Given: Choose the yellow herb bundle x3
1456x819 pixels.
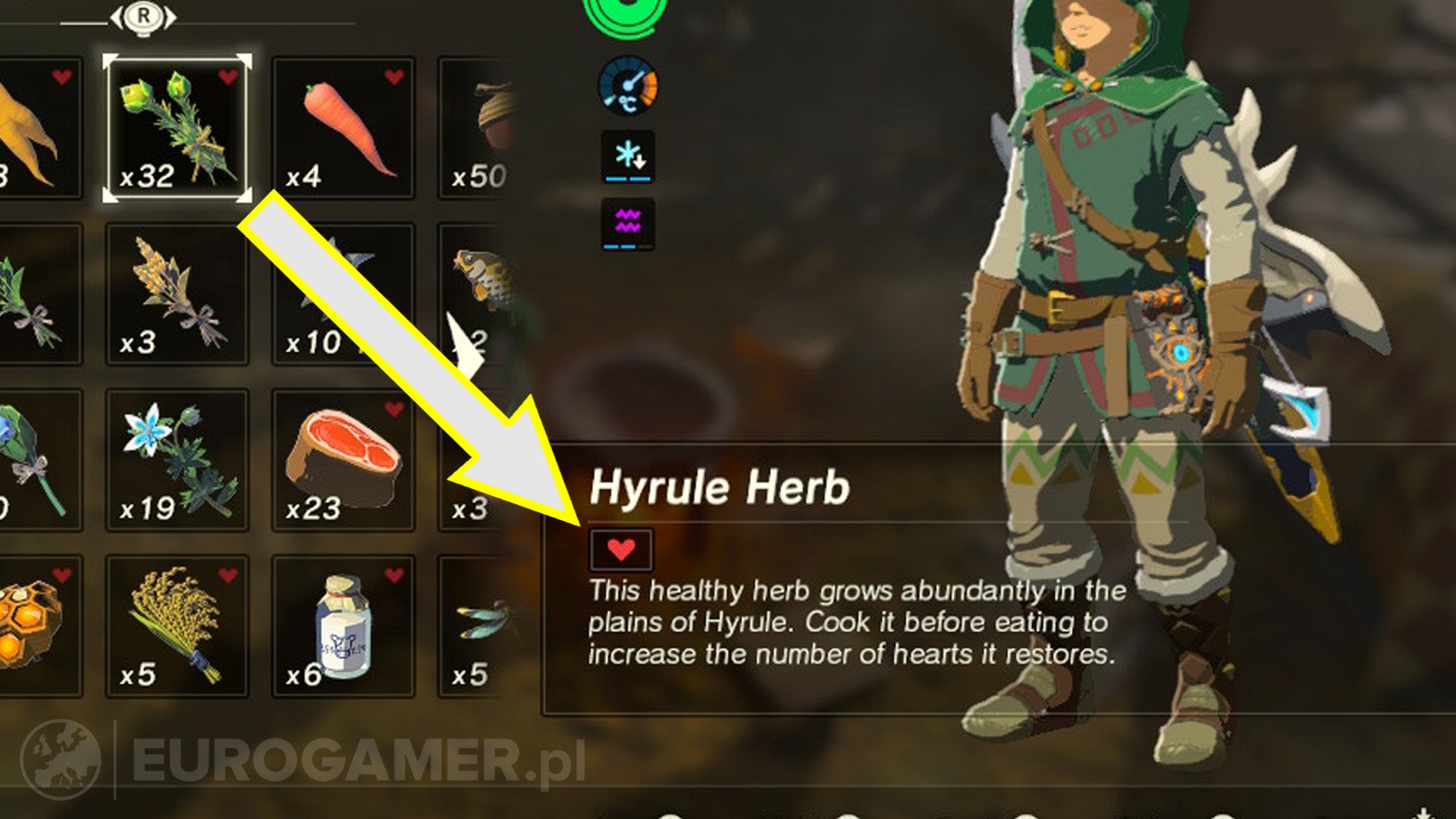Looking at the screenshot, I should (x=177, y=294).
